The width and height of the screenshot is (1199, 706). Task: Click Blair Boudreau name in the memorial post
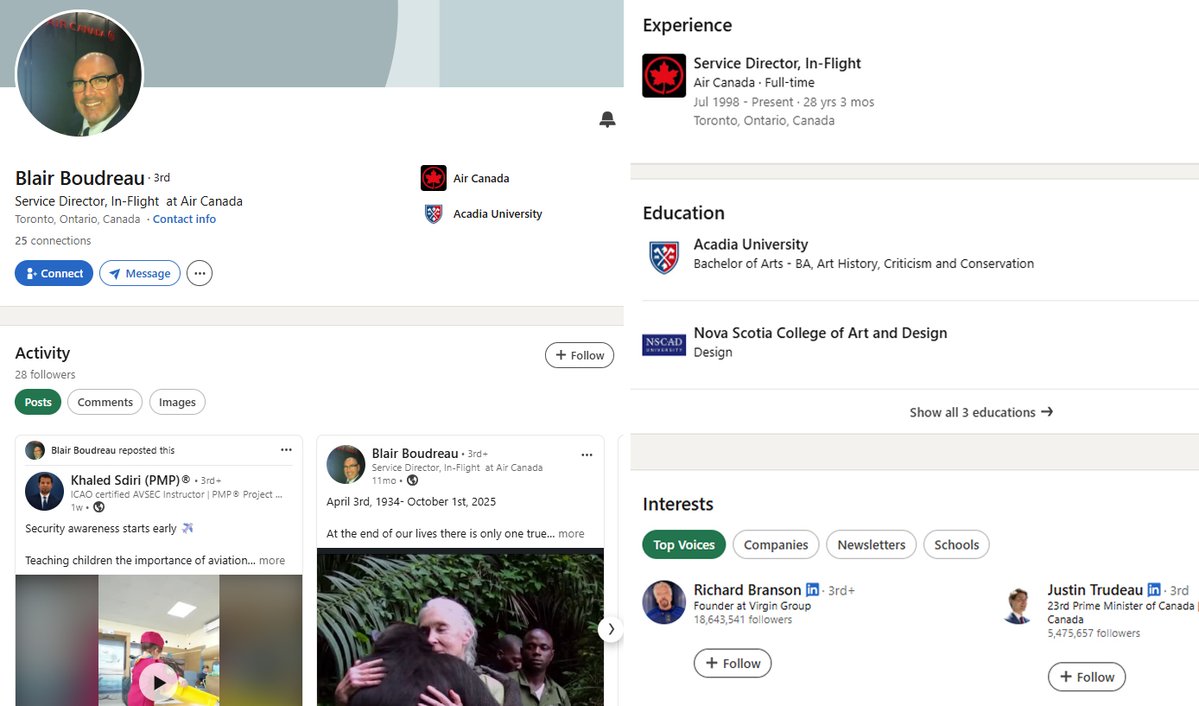tap(415, 454)
